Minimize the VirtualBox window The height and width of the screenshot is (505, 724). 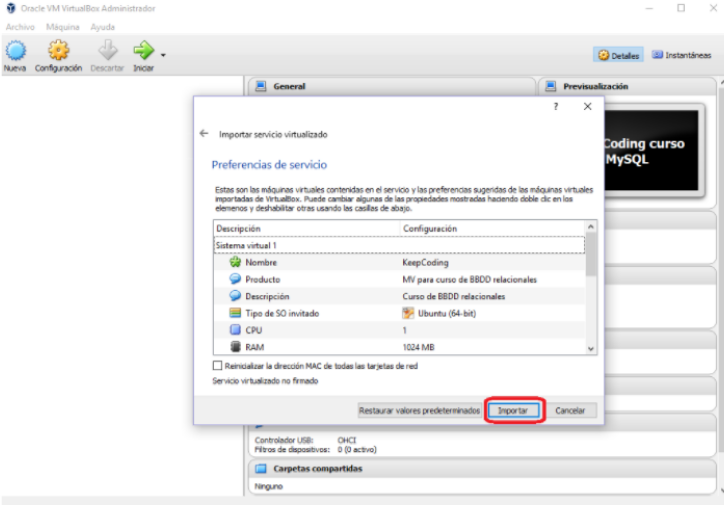tap(649, 8)
